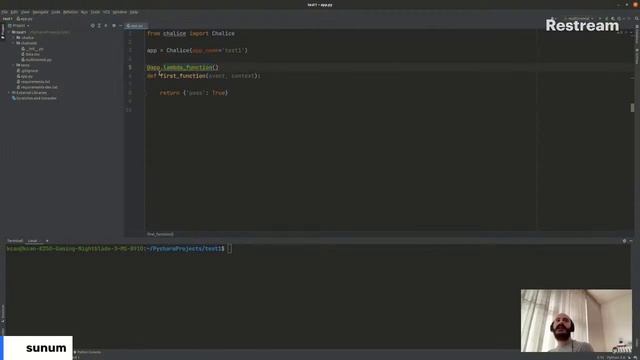Viewport: 640px width, 360px height.
Task: Click the @app.lambda_function() decorator line
Action: 182,67
